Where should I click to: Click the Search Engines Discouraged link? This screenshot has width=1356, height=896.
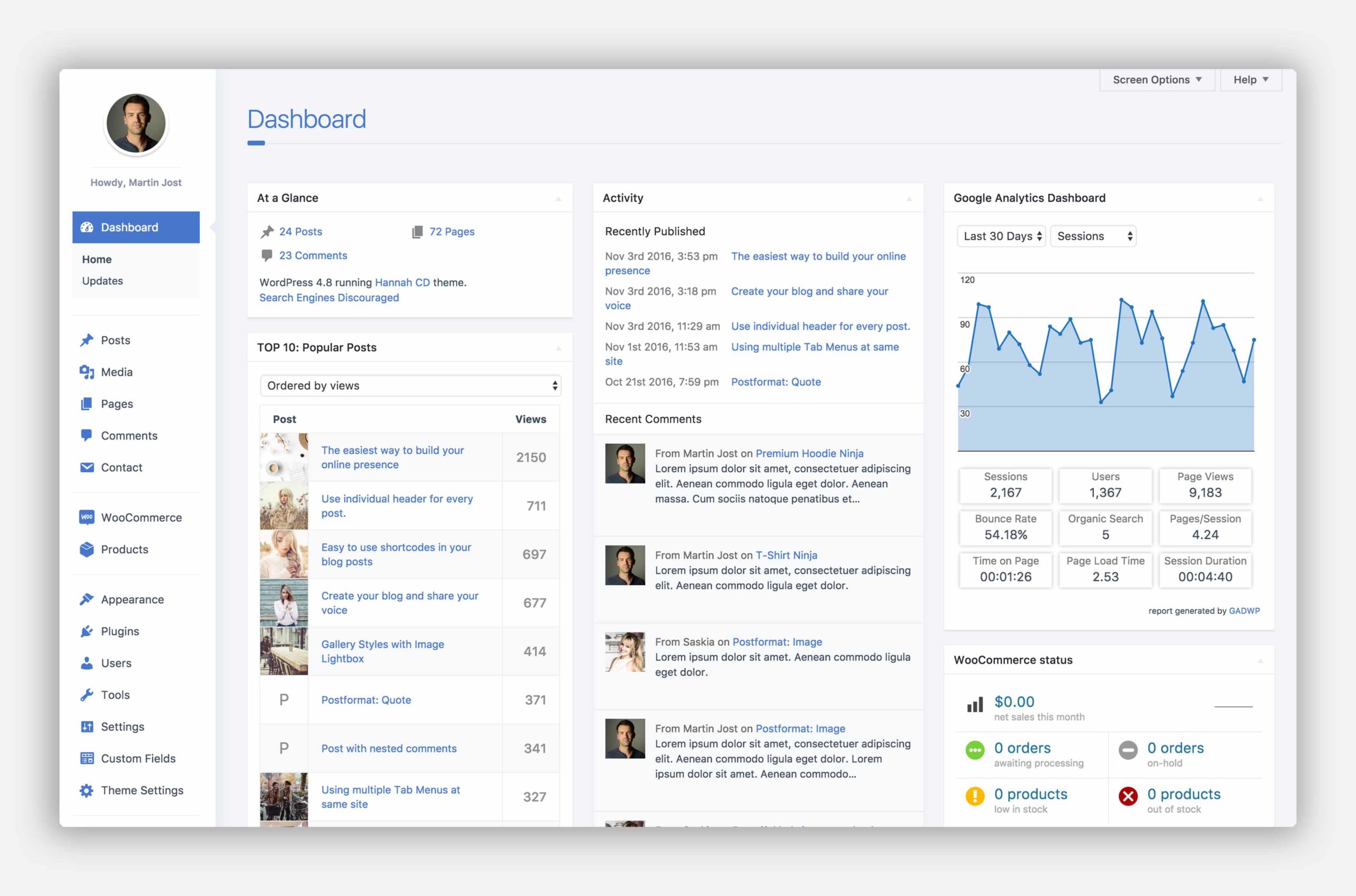[x=329, y=298]
